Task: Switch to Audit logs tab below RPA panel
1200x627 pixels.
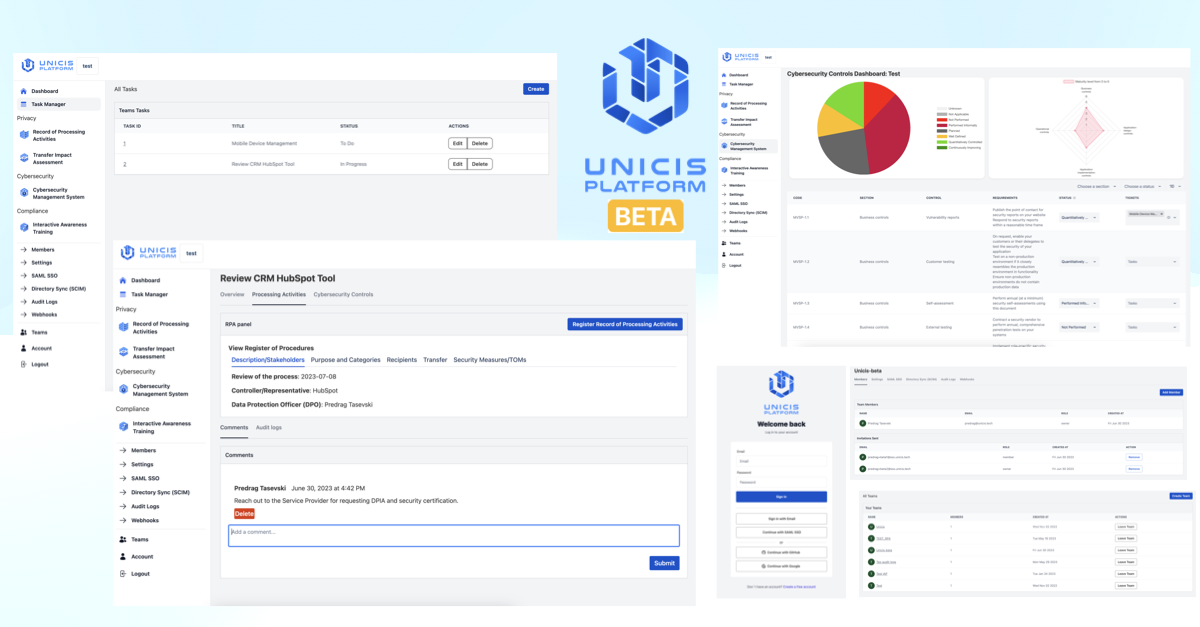Action: [269, 428]
